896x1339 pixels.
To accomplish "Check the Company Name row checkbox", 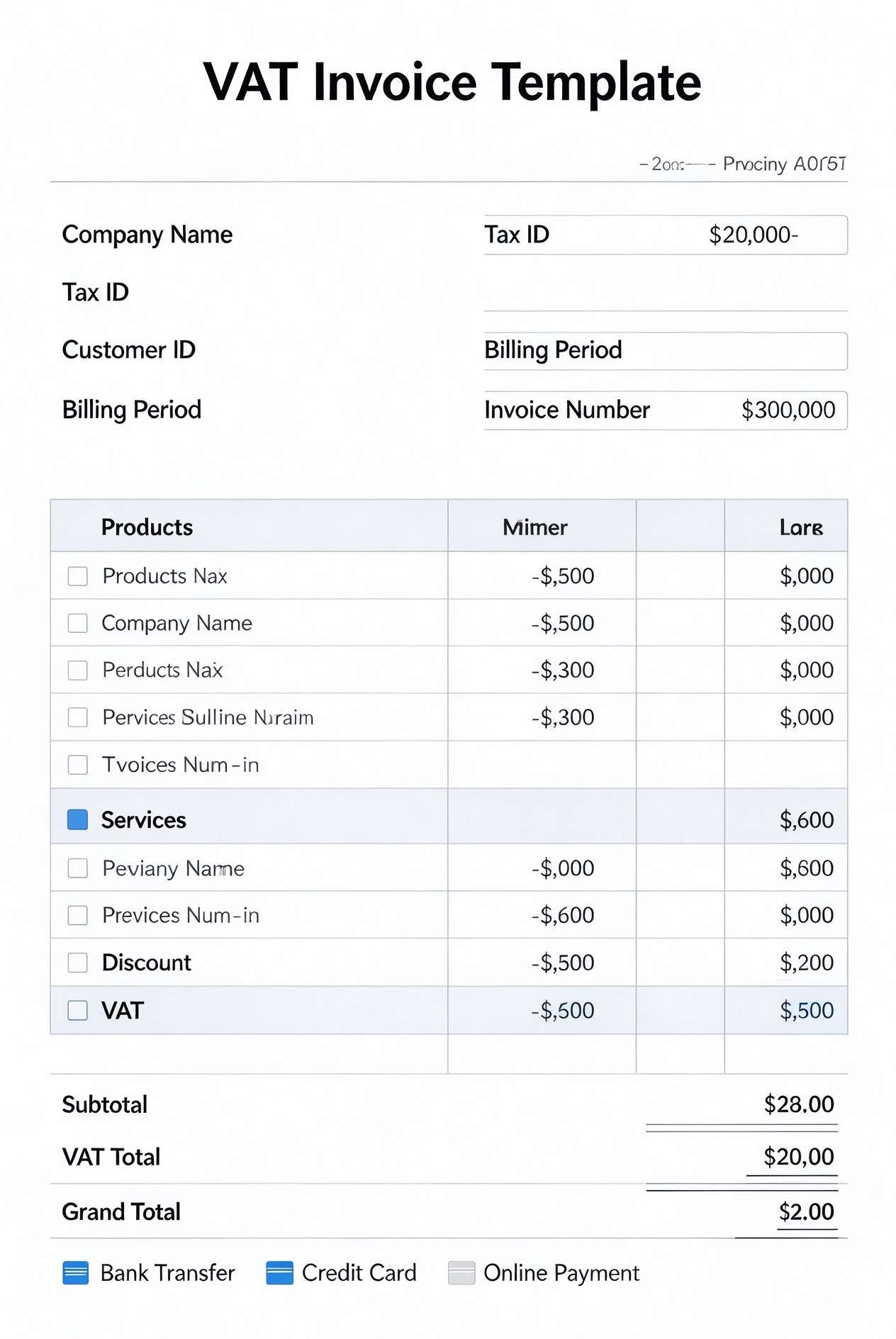I will (77, 623).
